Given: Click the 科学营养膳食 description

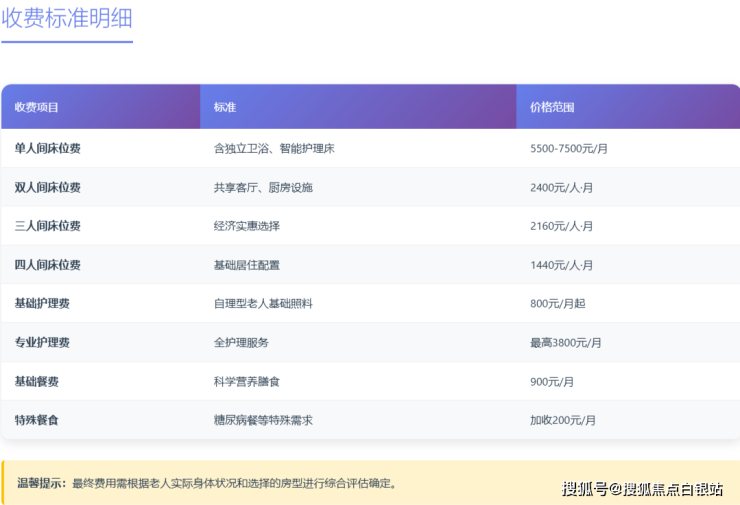Looking at the screenshot, I should [247, 381].
